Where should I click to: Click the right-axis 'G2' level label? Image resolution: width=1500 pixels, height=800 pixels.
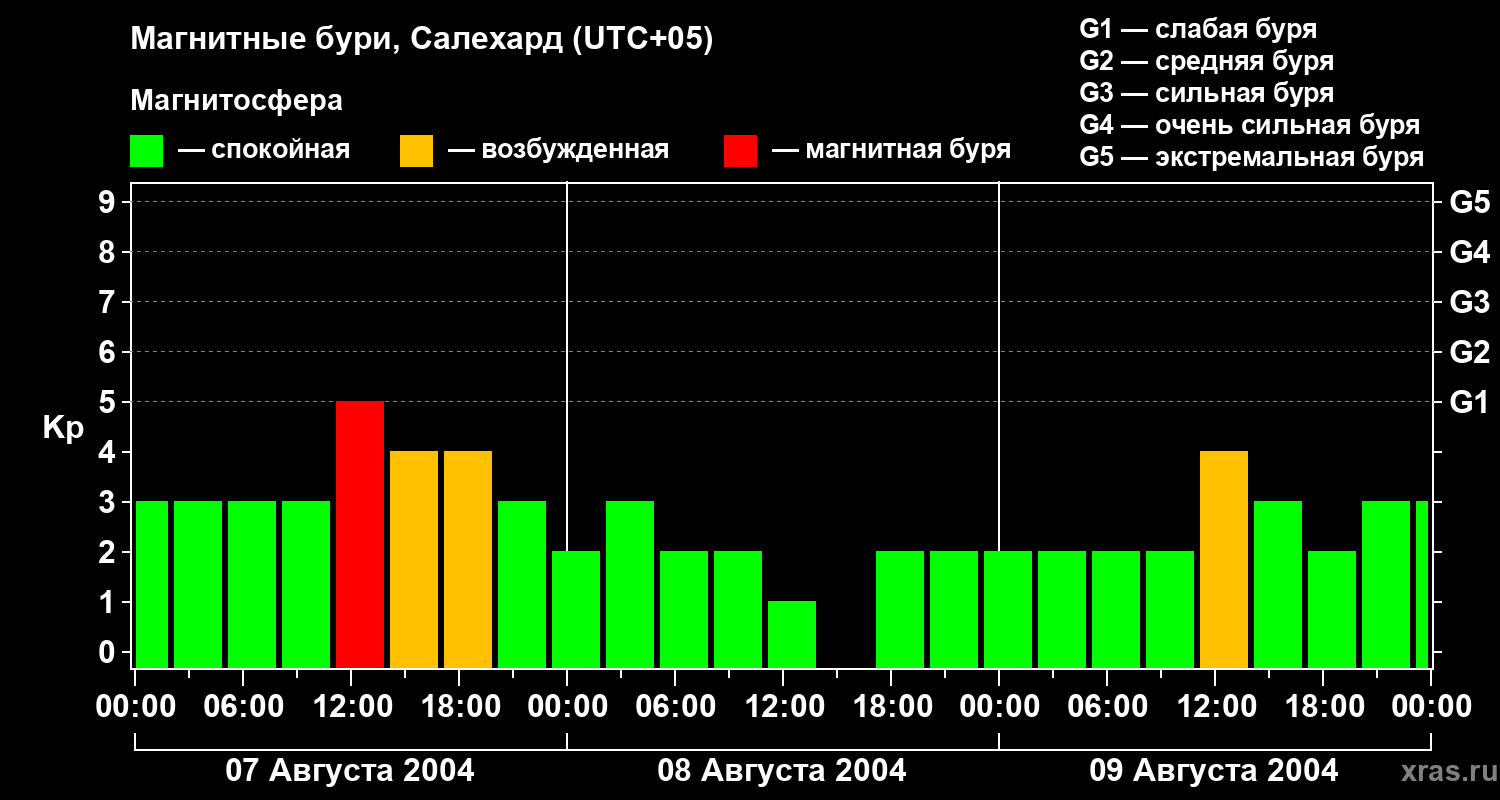[x=1469, y=352]
